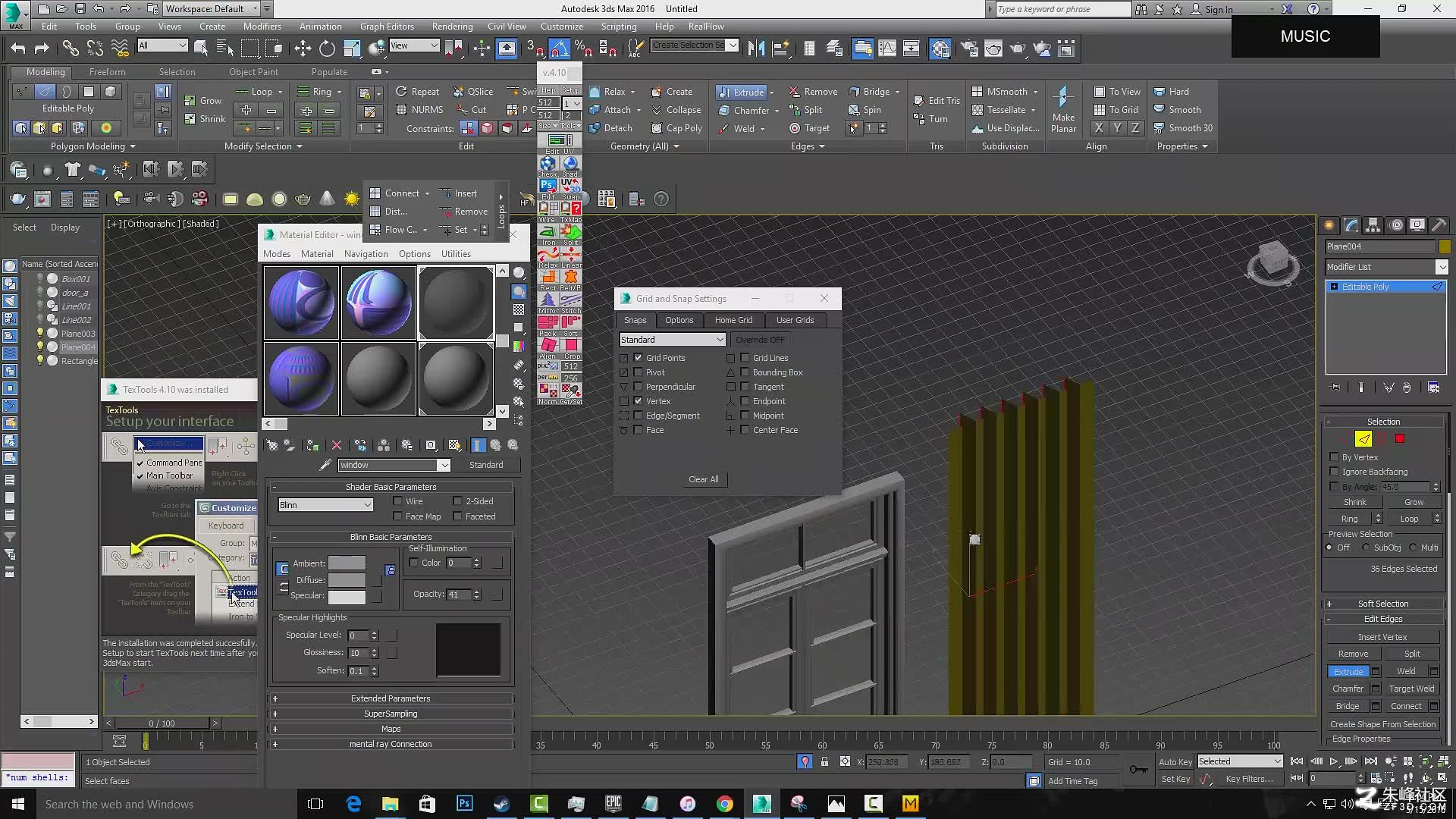1456x819 pixels.
Task: Click the Make Planar ribbon icon
Action: click(1063, 109)
